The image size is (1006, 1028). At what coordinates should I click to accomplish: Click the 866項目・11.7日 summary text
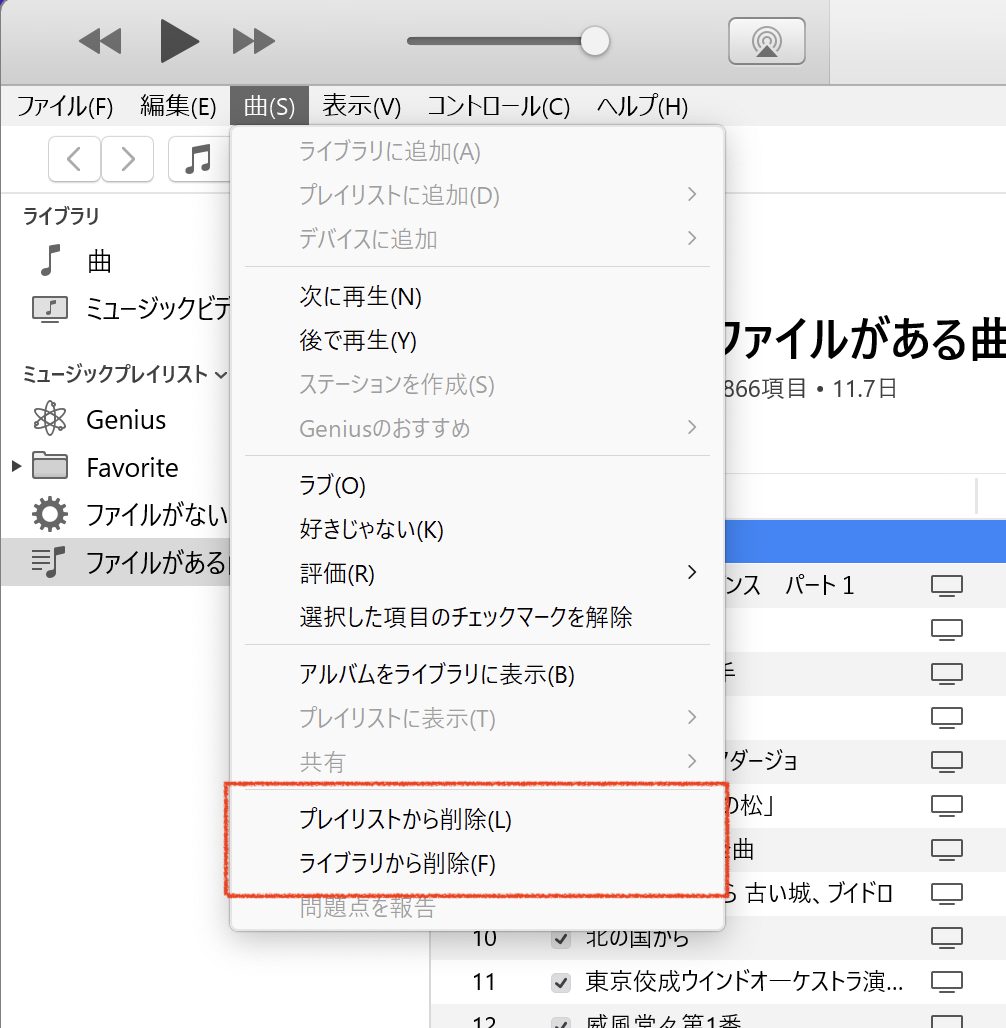tap(810, 389)
